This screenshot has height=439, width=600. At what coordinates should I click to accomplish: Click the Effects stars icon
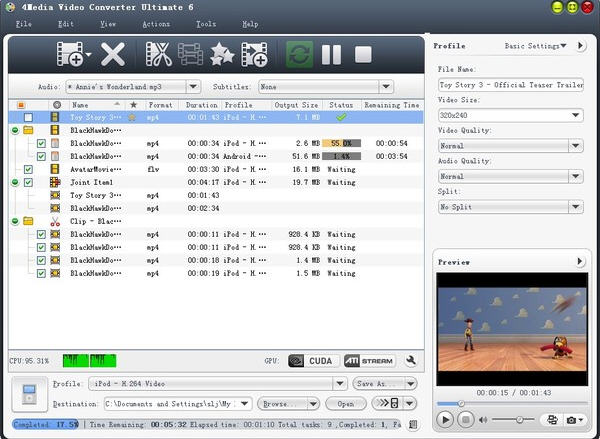click(222, 55)
